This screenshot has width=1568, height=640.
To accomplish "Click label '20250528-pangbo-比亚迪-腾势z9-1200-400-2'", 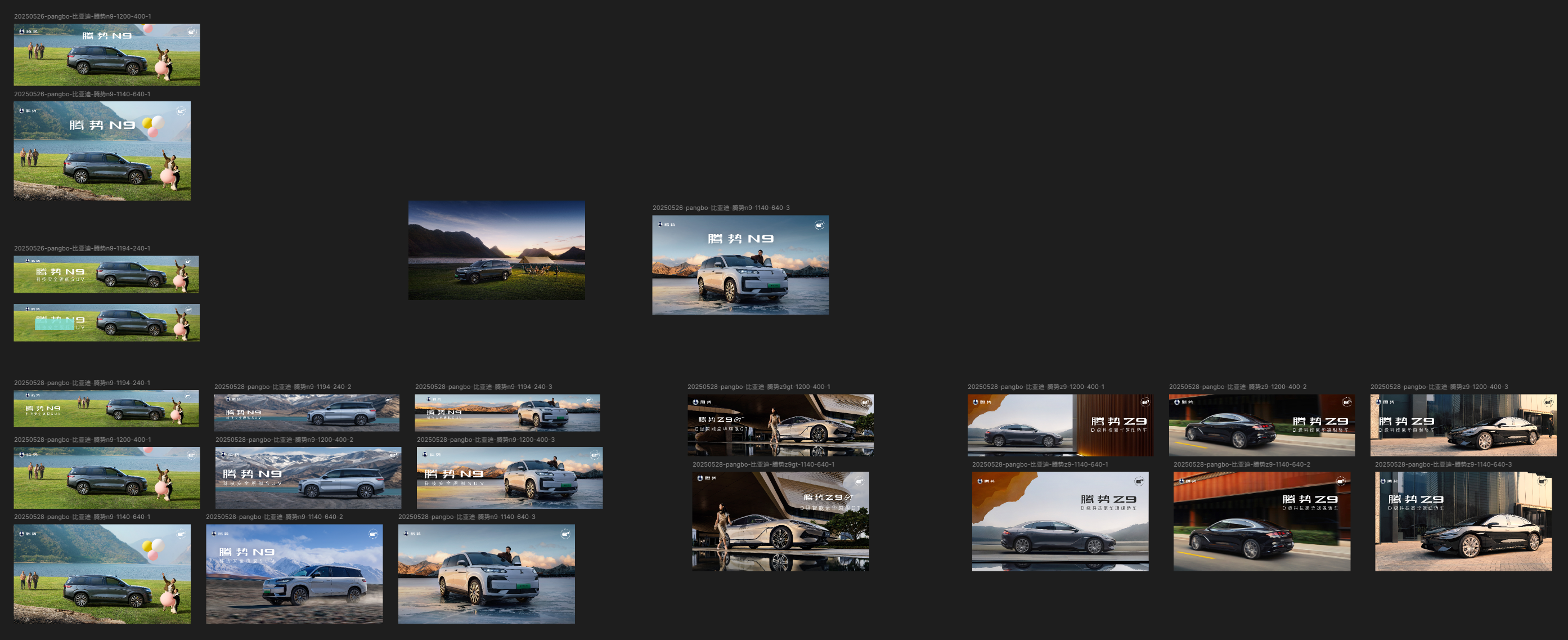I will [x=1238, y=387].
